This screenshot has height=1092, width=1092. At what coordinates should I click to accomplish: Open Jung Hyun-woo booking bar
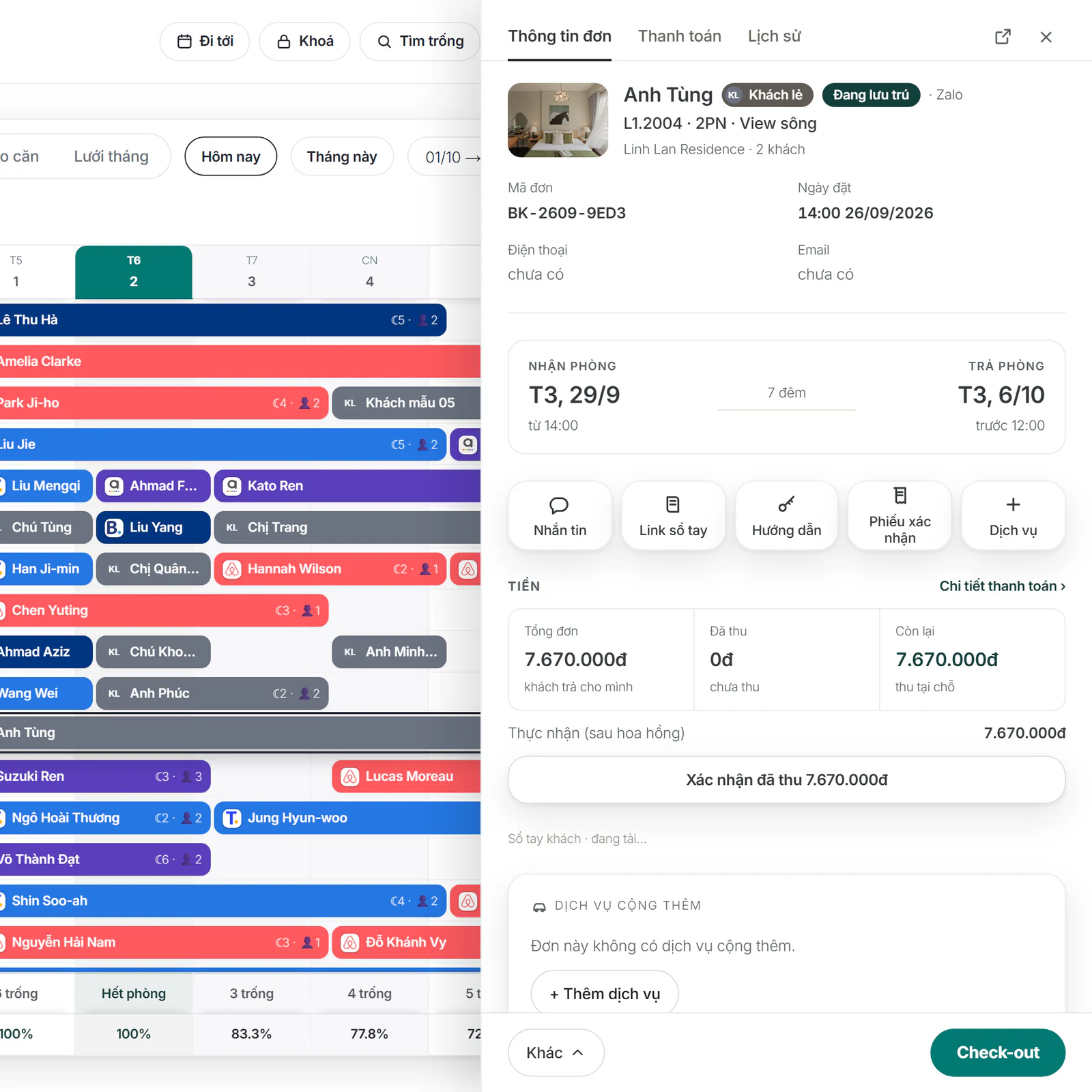347,818
